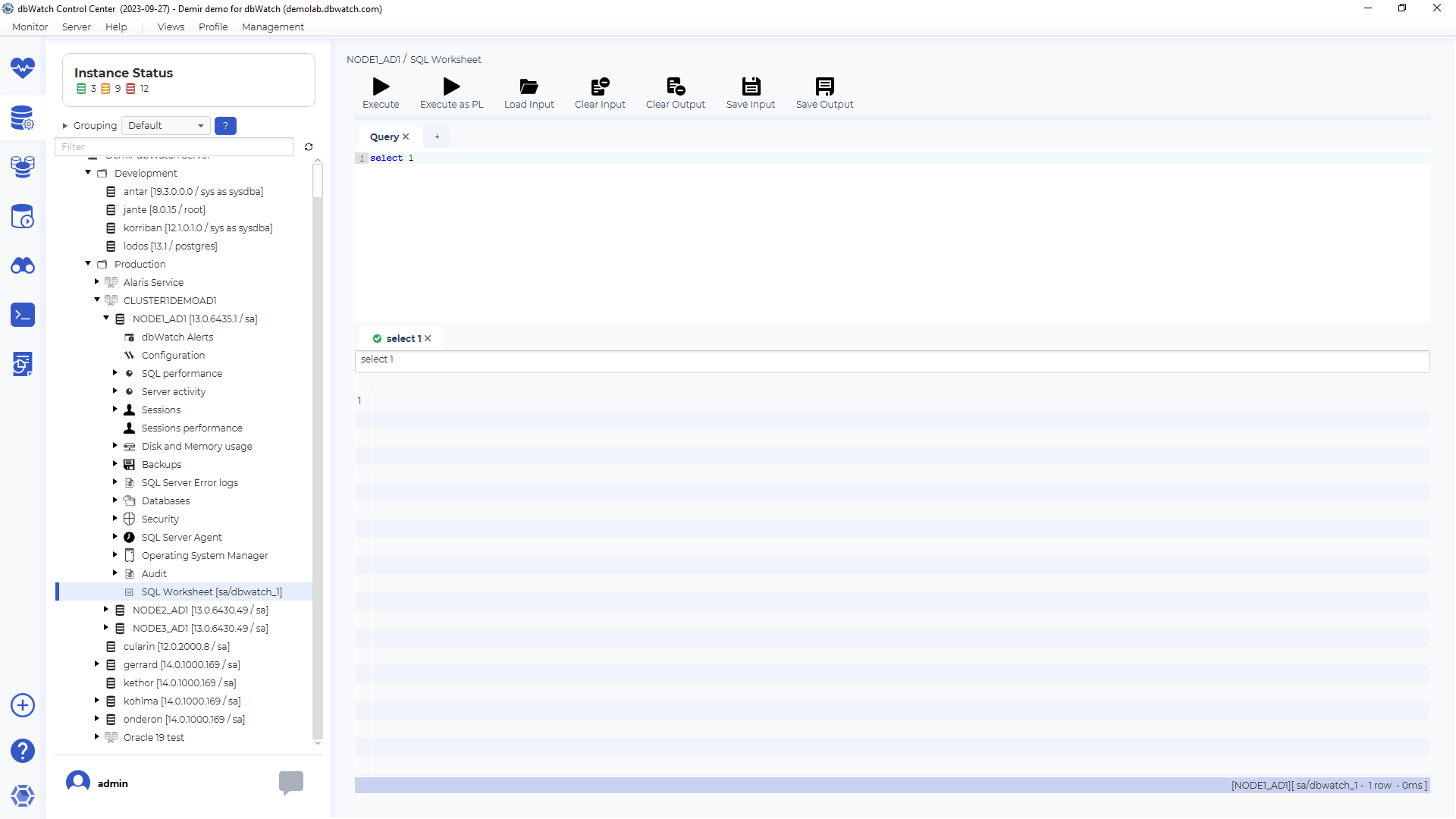This screenshot has height=819, width=1456.
Task: Expand NODE2_AD1 instance node
Action: coord(106,610)
